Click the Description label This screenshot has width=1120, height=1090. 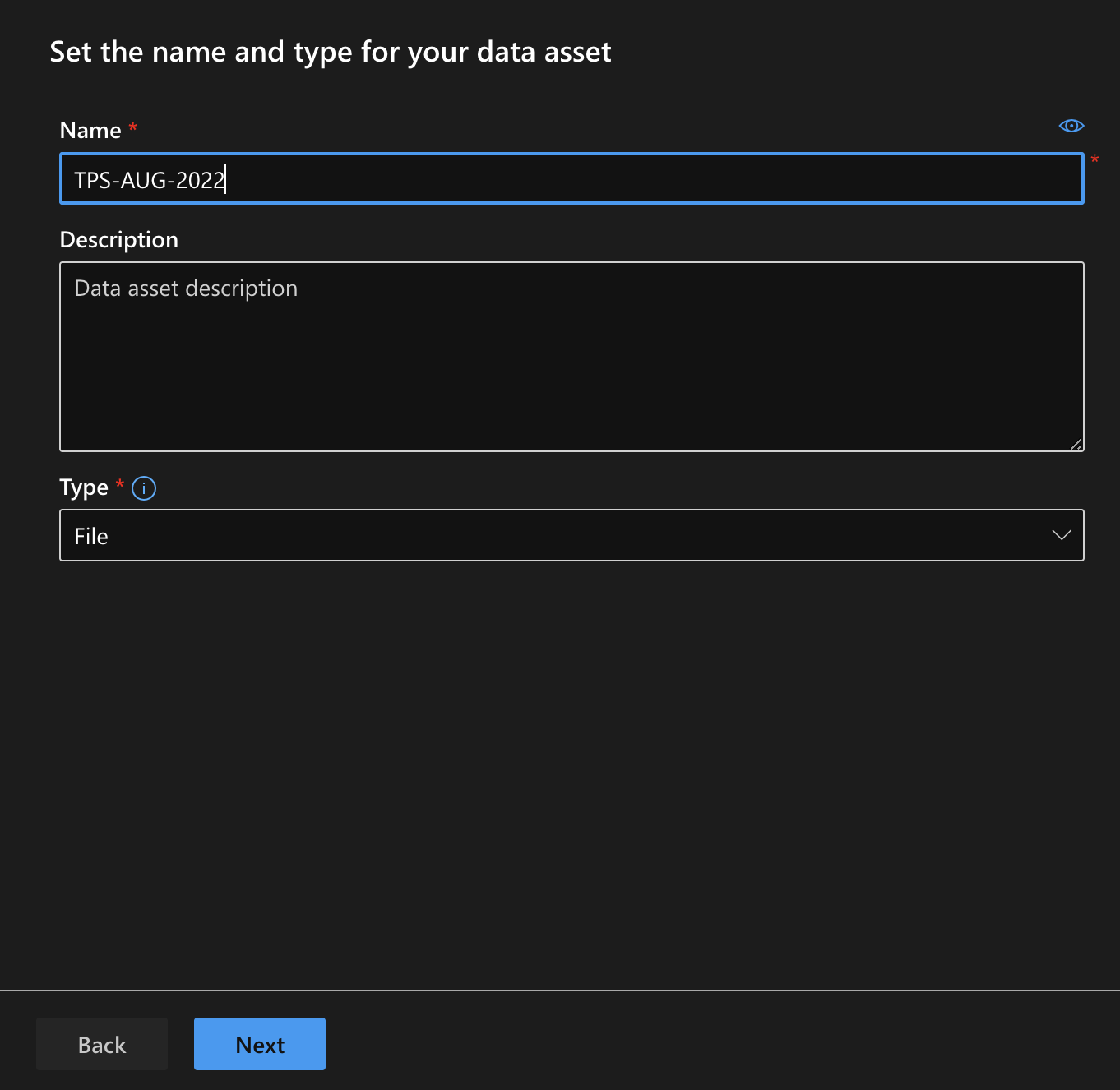click(x=118, y=239)
